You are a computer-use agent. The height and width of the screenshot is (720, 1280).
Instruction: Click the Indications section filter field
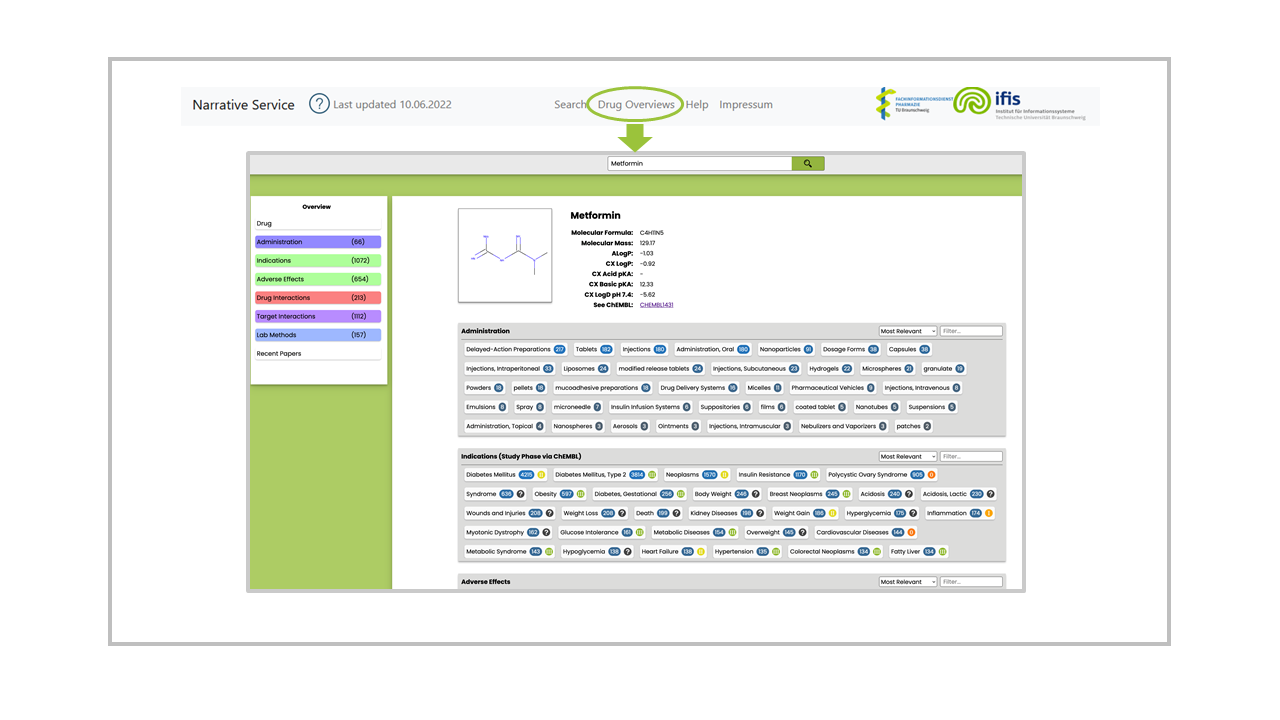[x=970, y=456]
